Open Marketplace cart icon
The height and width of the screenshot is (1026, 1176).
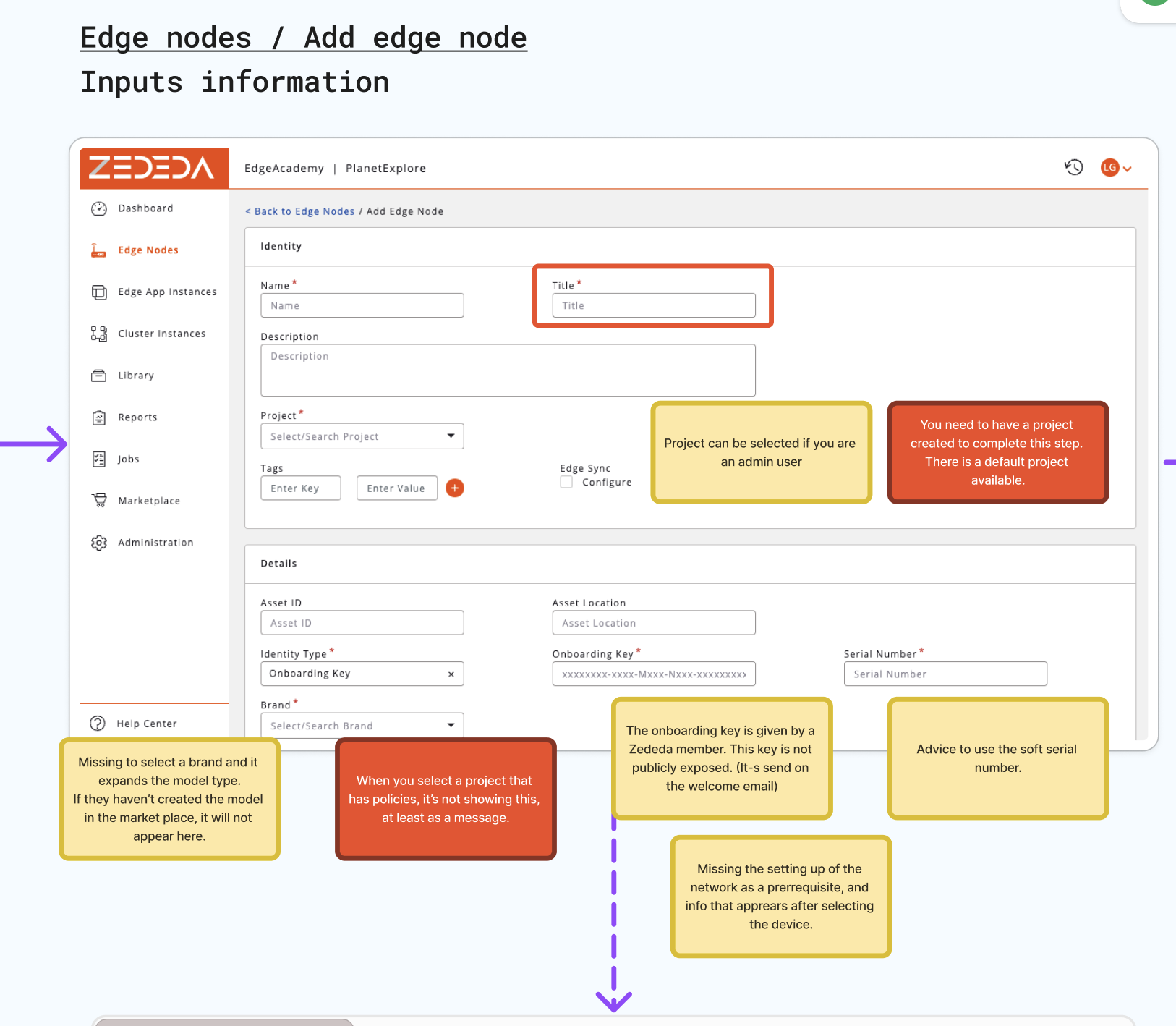[x=99, y=501]
